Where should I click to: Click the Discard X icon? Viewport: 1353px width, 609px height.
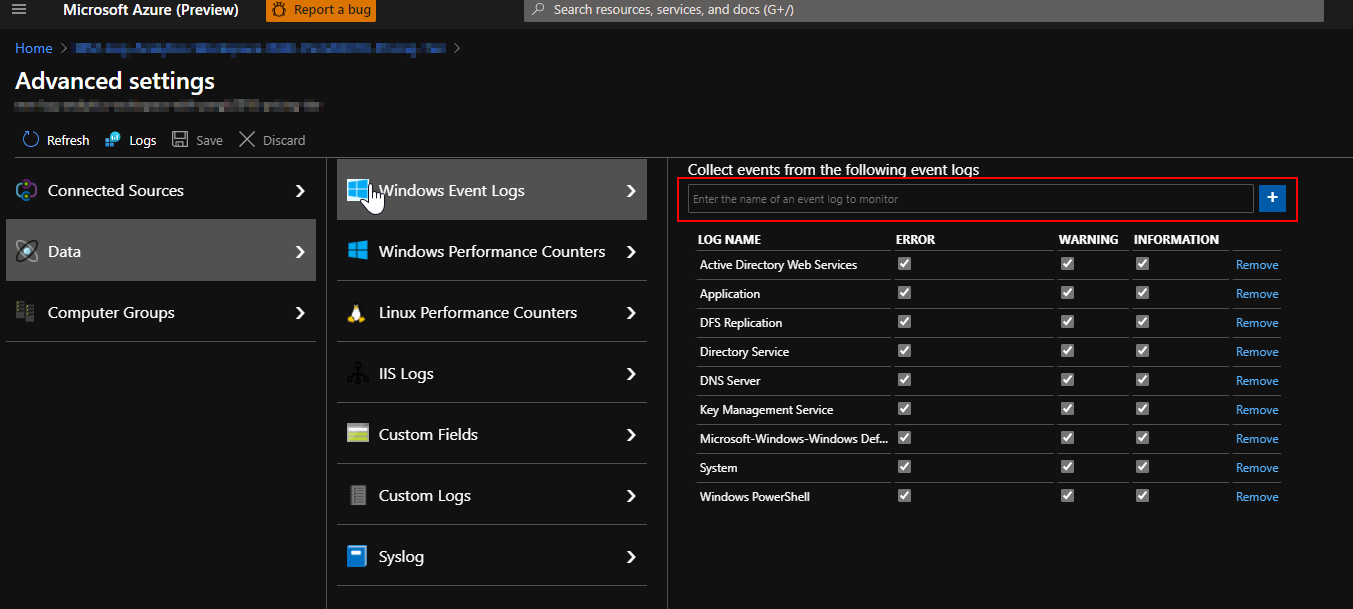point(247,140)
